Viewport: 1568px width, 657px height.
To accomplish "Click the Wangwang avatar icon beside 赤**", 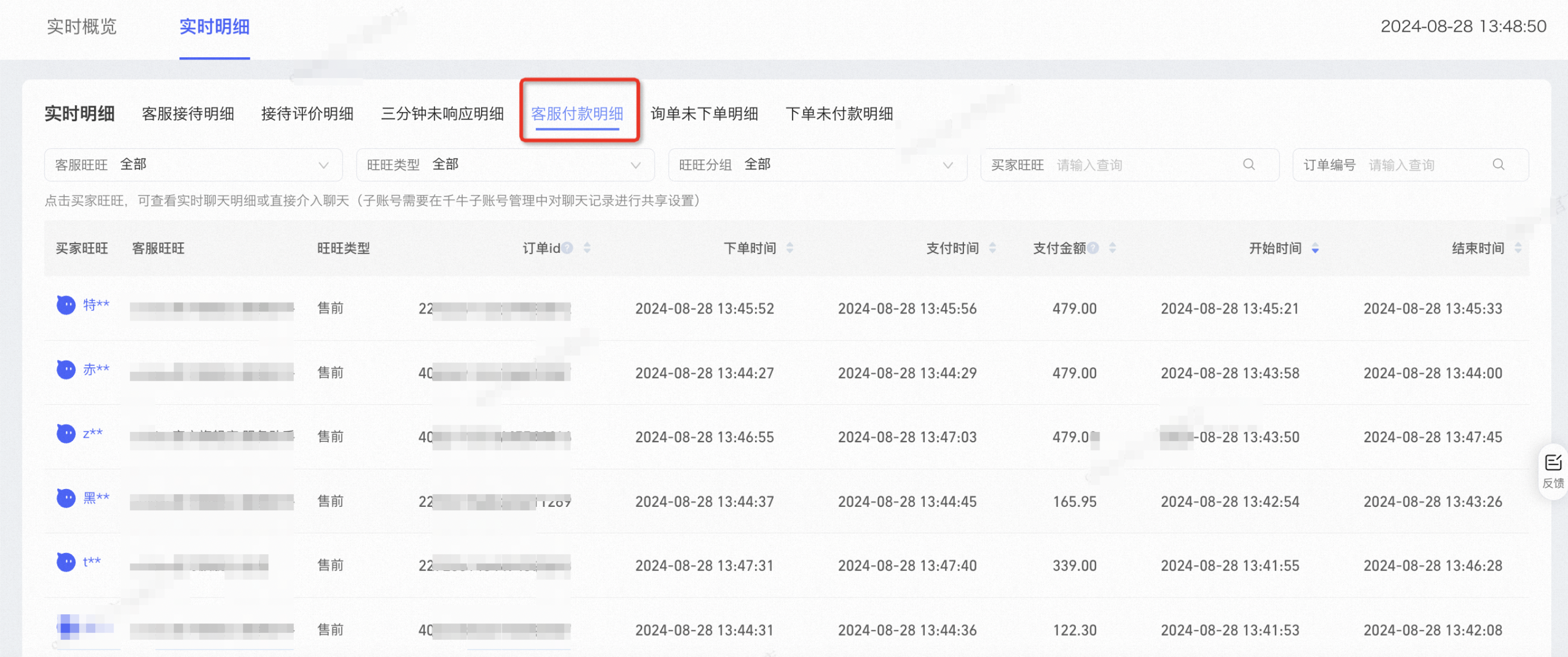I will (x=66, y=369).
